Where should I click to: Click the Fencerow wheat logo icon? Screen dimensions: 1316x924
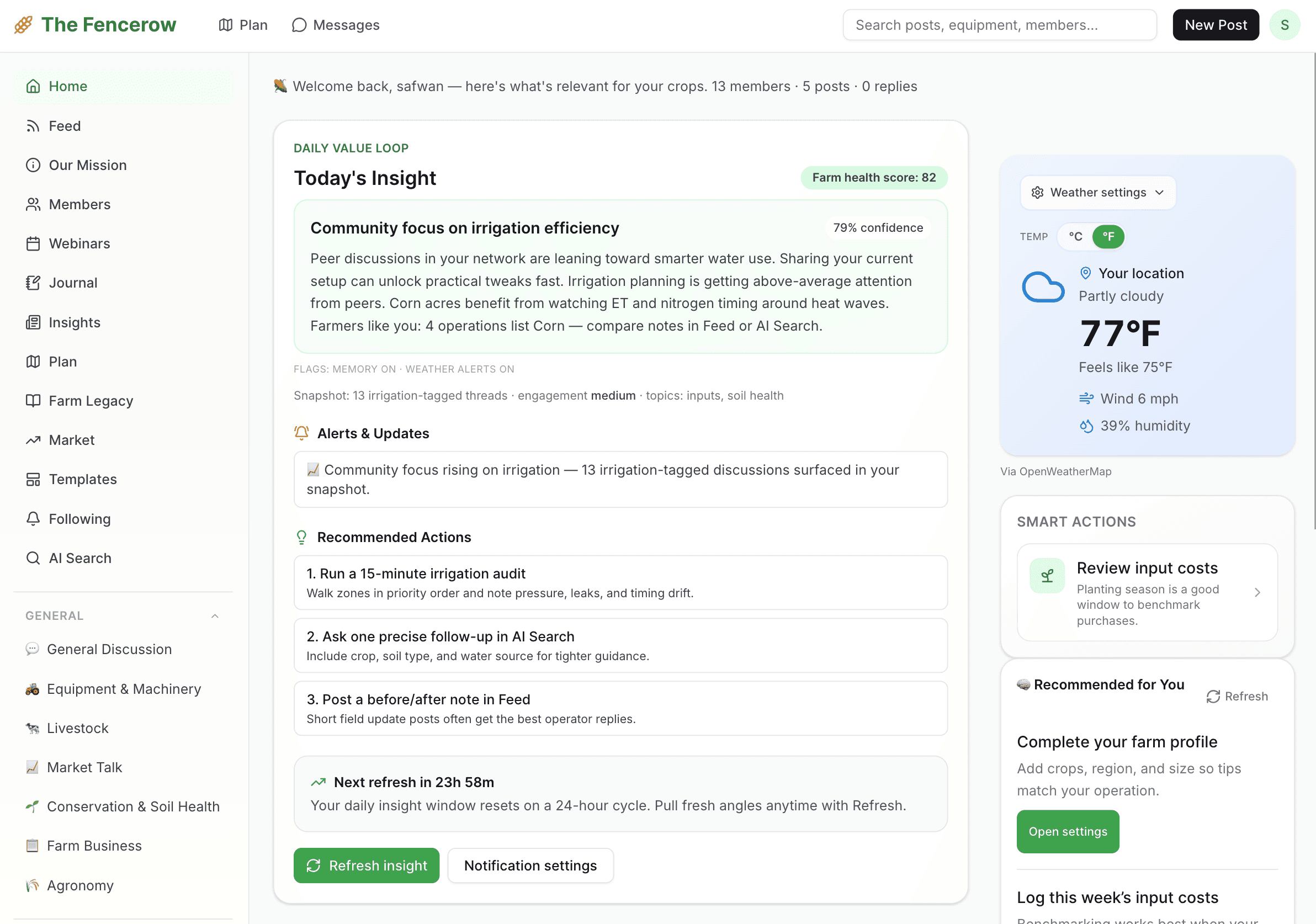point(24,25)
